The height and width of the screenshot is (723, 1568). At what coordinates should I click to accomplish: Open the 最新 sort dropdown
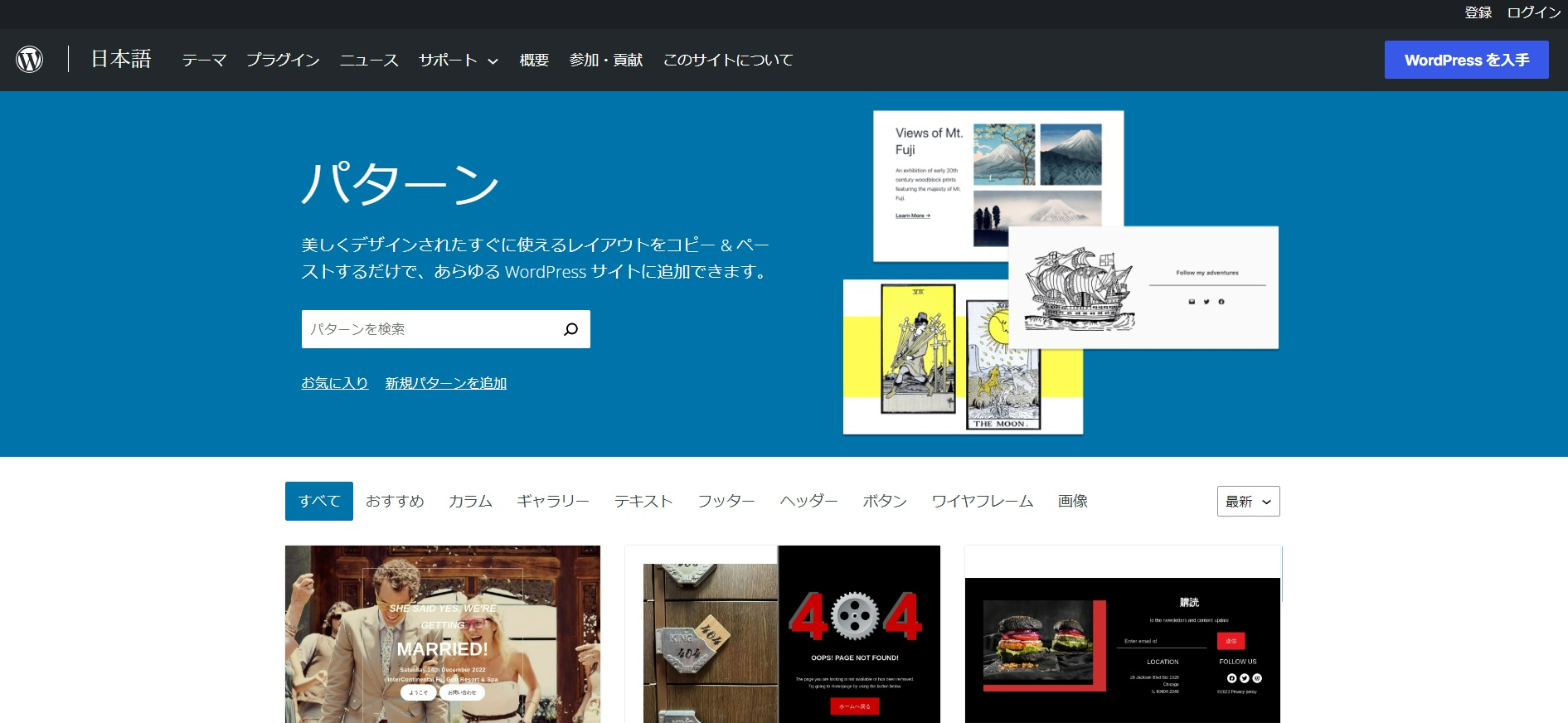coord(1248,502)
